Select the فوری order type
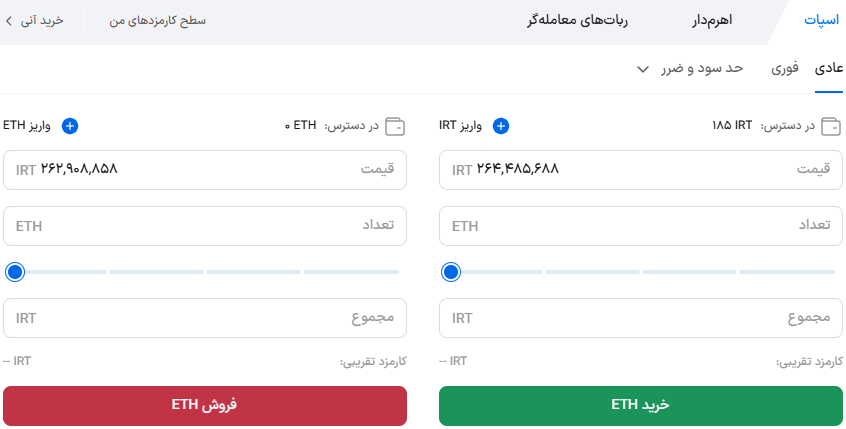Screen dimensions: 846x429 785,69
